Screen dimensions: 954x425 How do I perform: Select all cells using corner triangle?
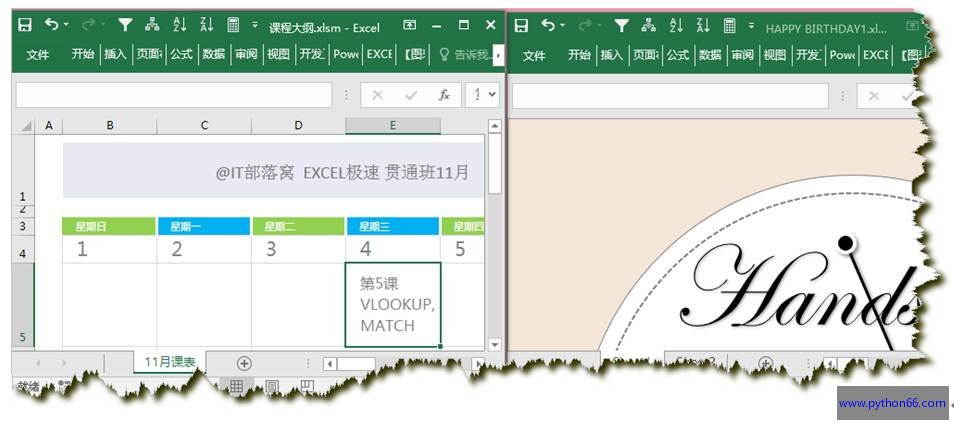click(x=26, y=126)
